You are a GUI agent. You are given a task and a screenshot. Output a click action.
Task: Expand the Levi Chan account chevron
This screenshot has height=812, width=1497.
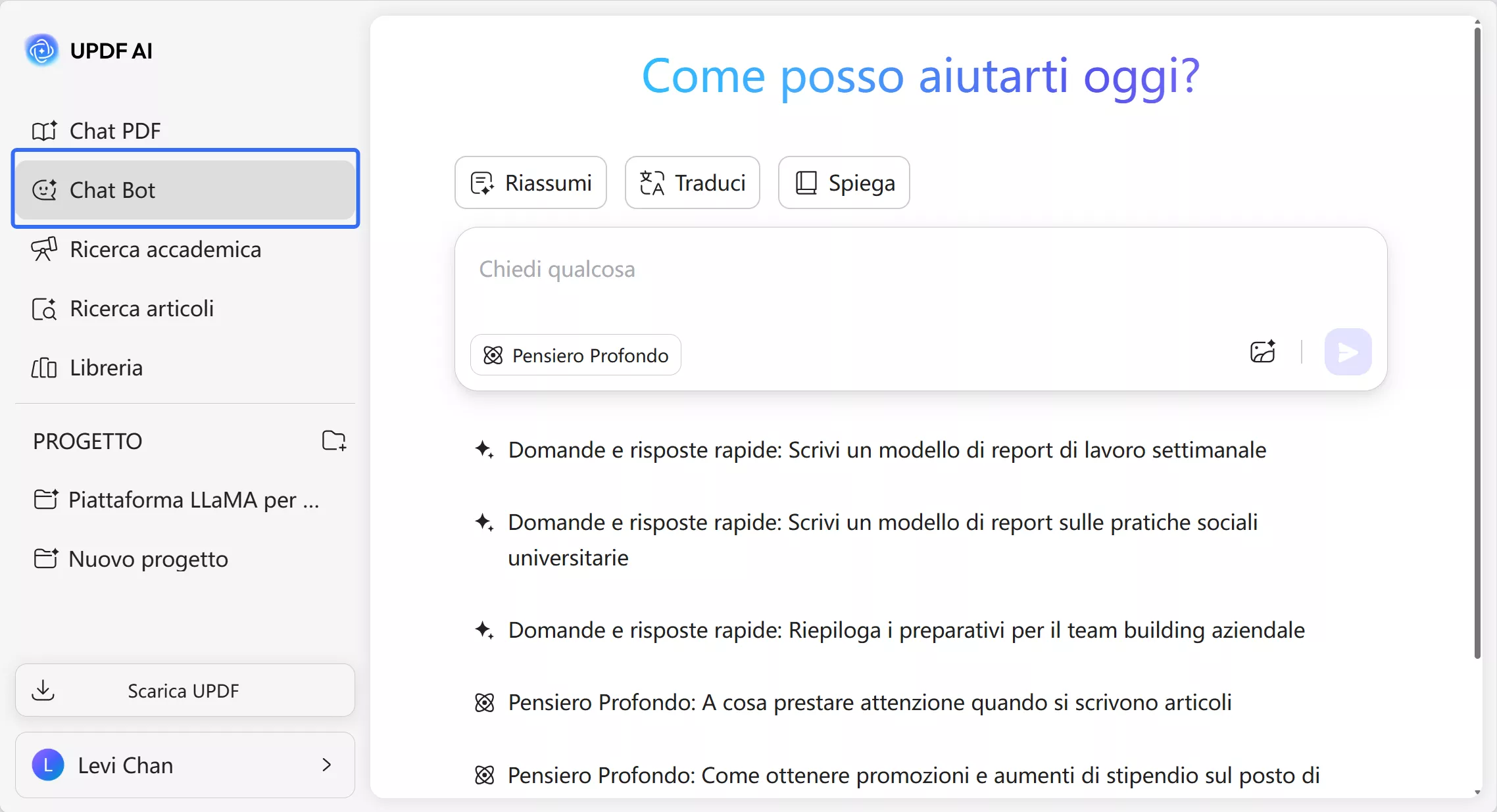pos(326,765)
